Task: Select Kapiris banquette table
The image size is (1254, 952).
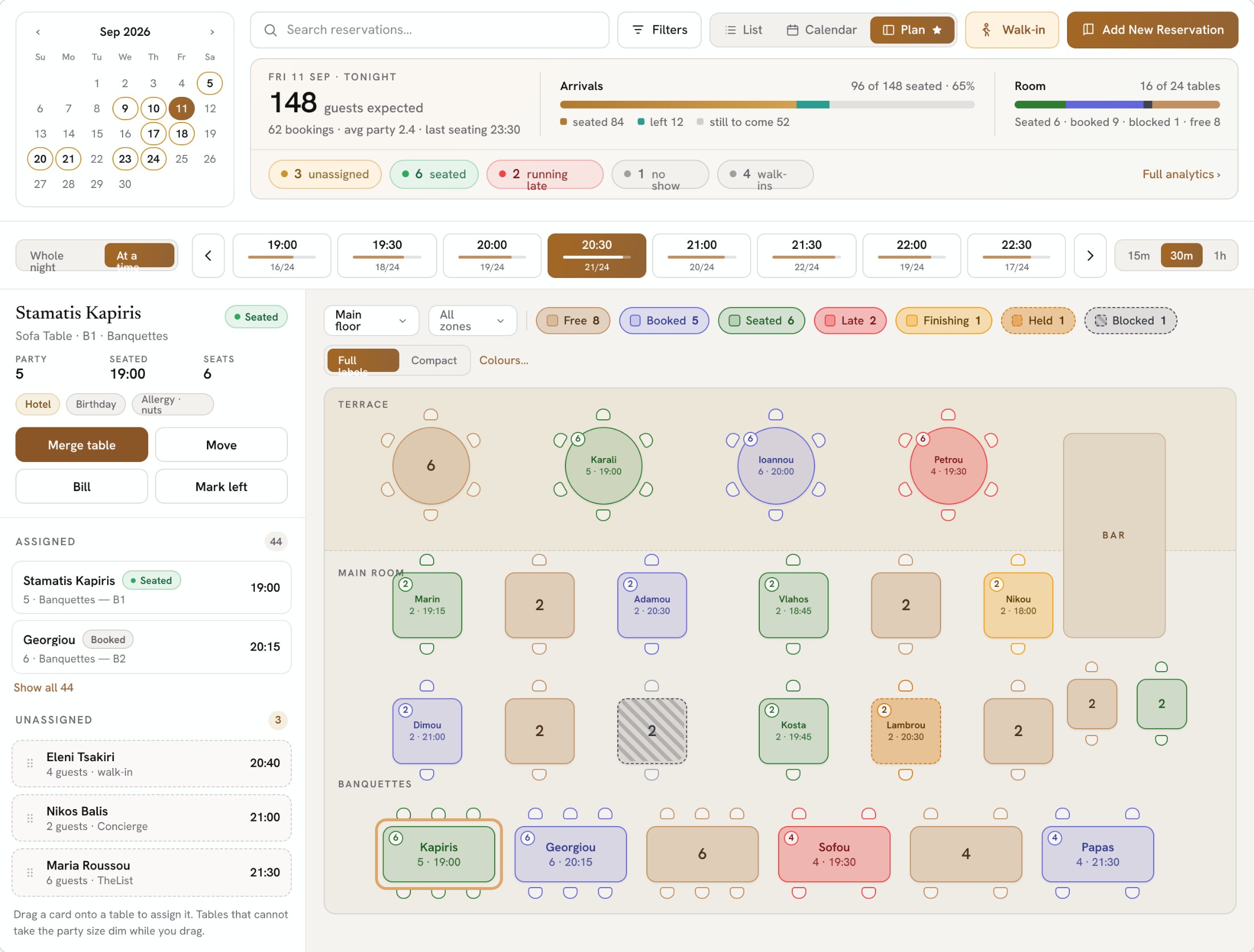Action: 438,854
